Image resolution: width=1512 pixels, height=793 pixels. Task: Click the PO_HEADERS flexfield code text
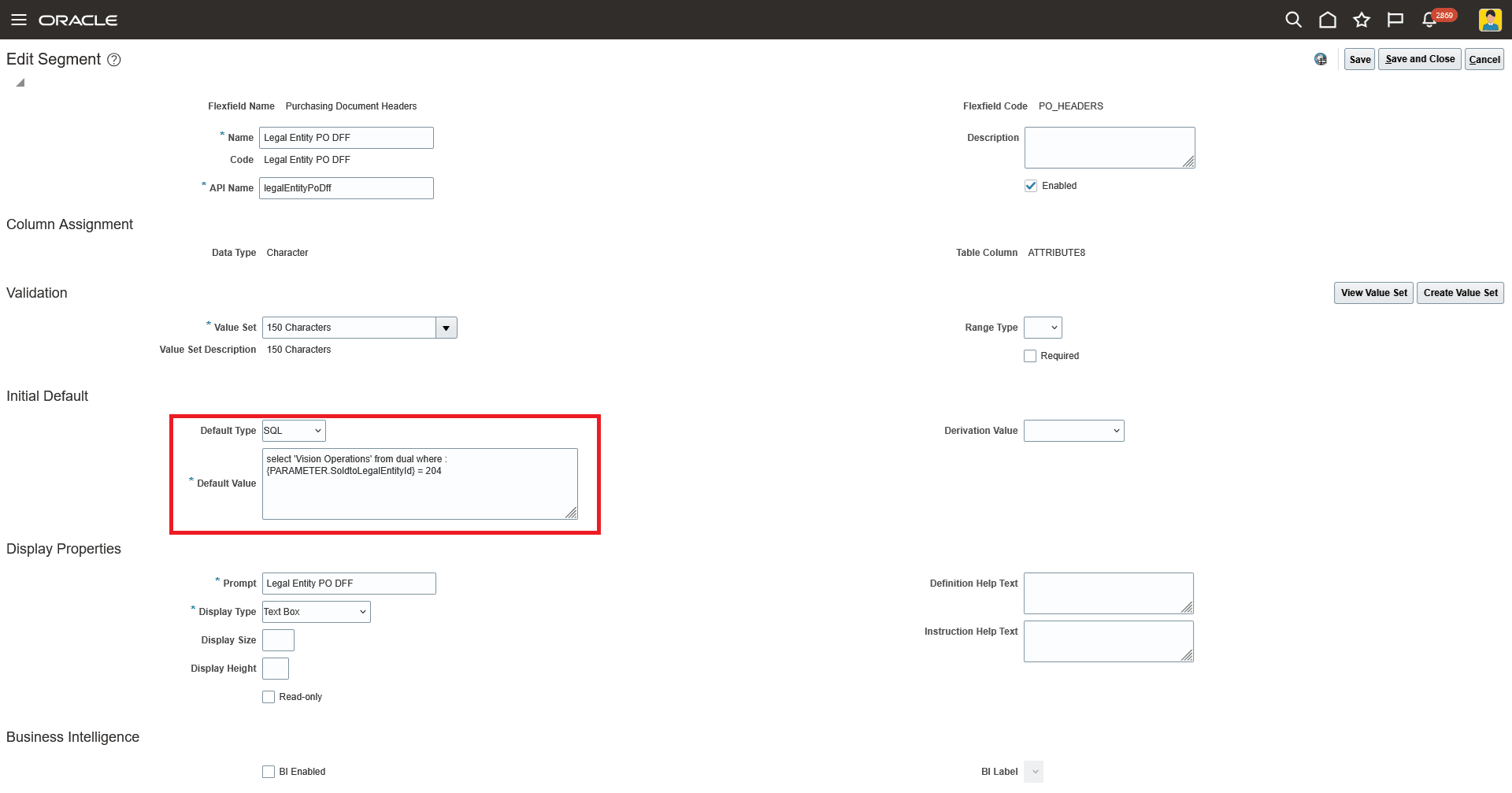coord(1071,106)
